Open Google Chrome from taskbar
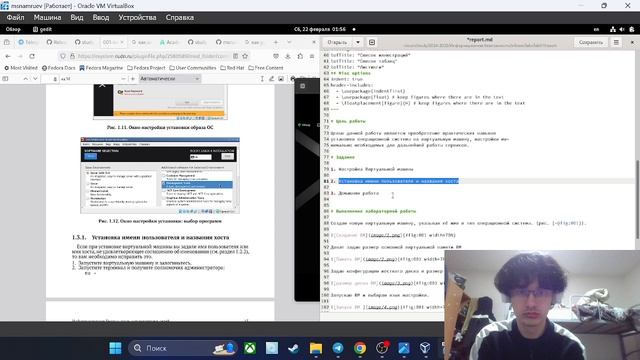Image resolution: width=640 pixels, height=360 pixels. tap(360, 348)
